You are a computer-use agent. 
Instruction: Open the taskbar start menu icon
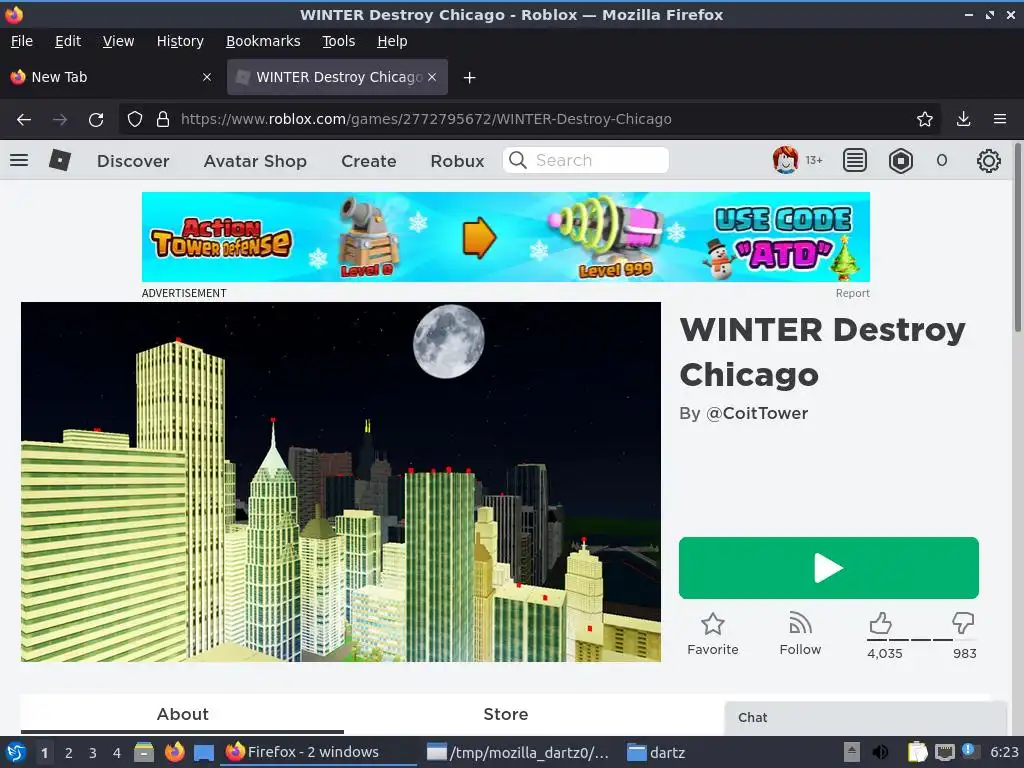(16, 752)
